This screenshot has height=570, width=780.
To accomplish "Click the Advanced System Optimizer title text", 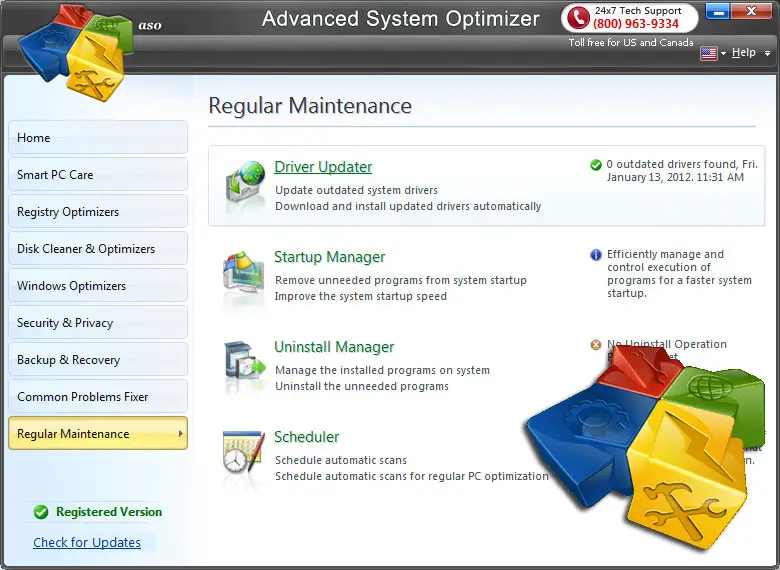I will pos(400,19).
